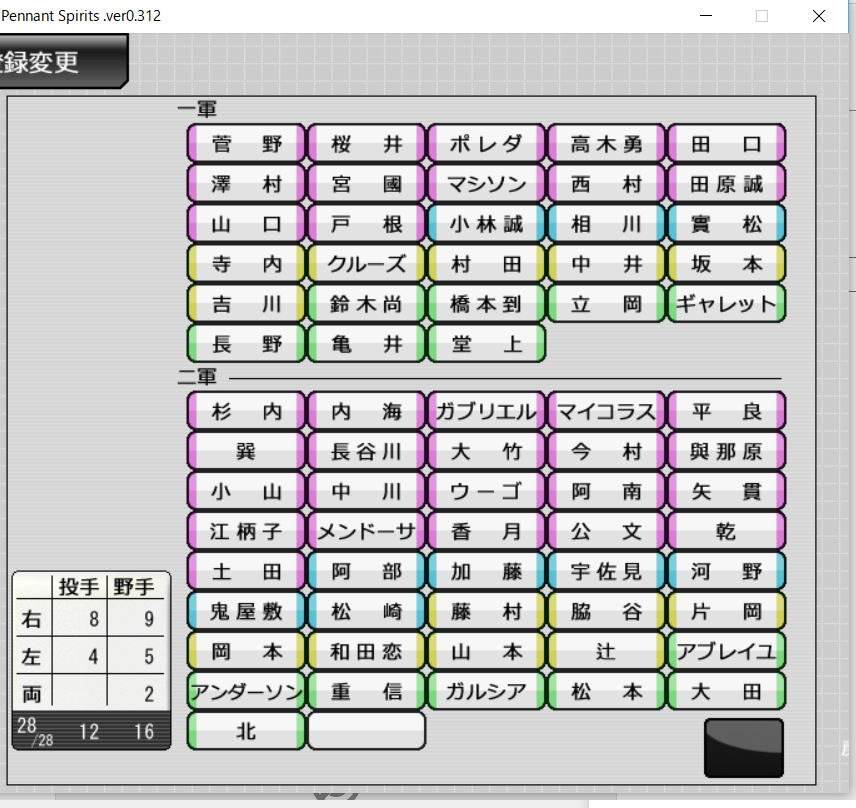Select player 片岡
The image size is (856, 808).
coord(727,611)
